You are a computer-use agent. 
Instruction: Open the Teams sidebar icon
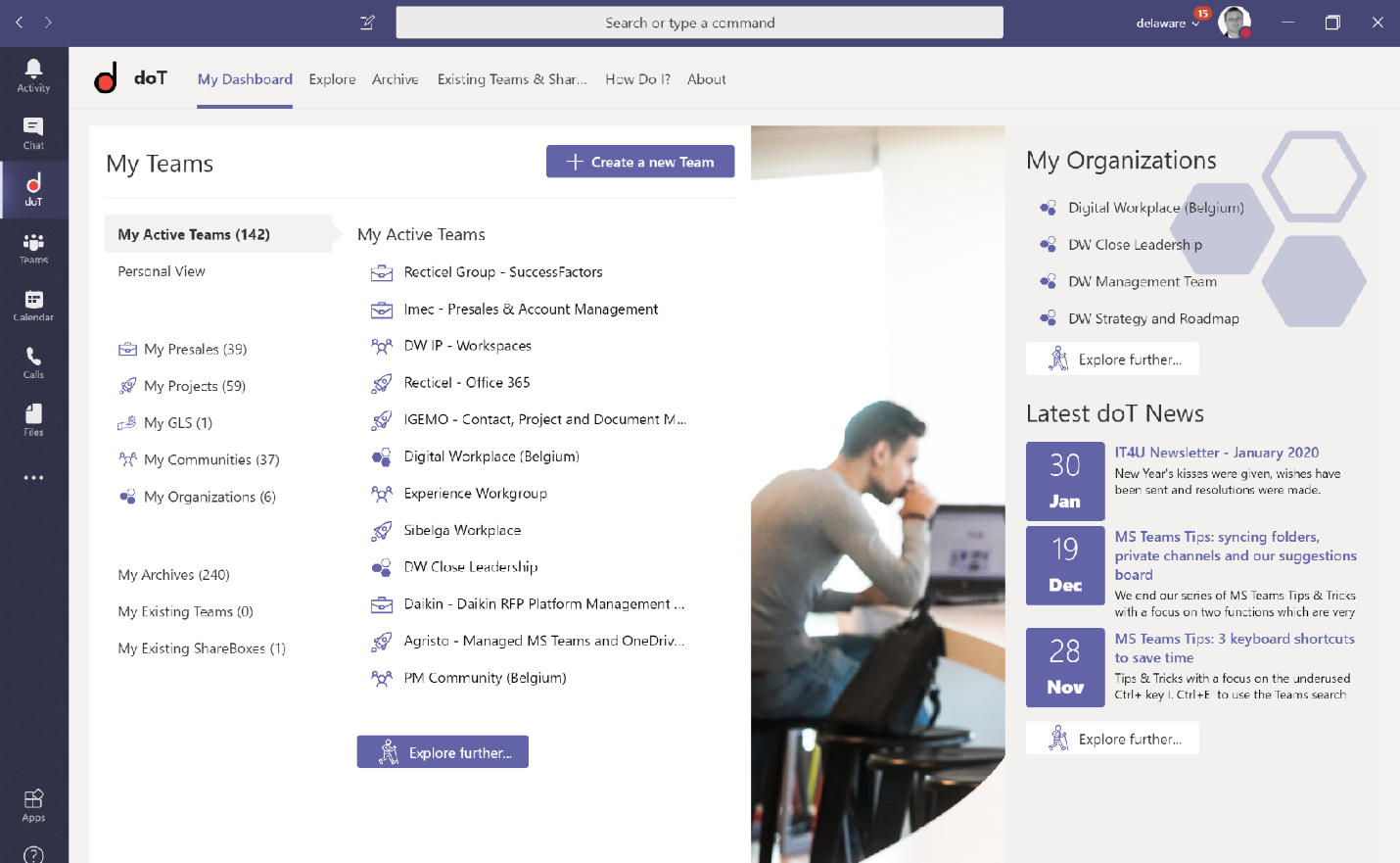(x=33, y=248)
